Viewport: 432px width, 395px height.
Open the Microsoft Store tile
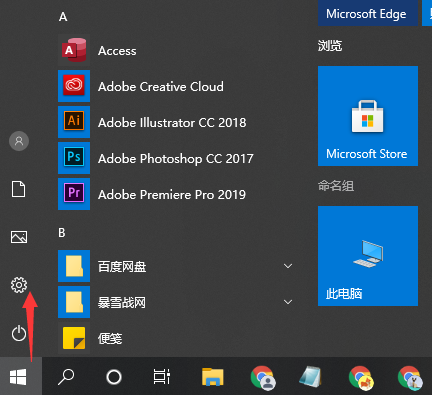368,116
